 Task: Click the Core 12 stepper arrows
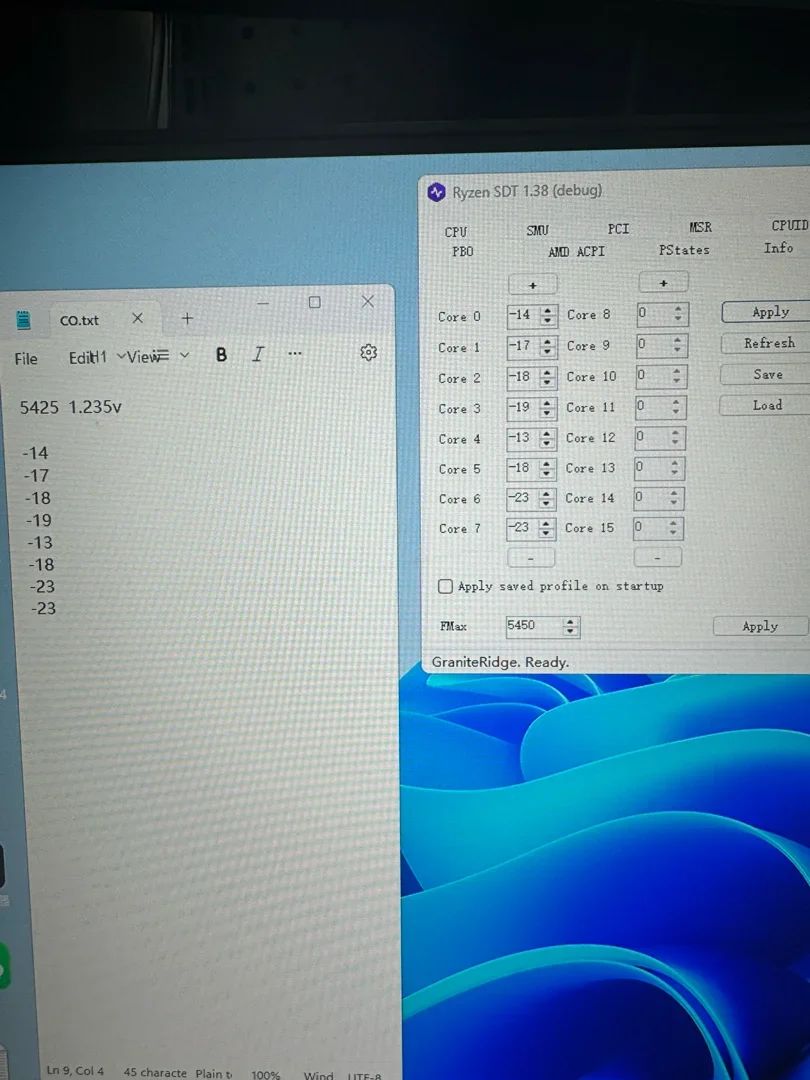(676, 437)
